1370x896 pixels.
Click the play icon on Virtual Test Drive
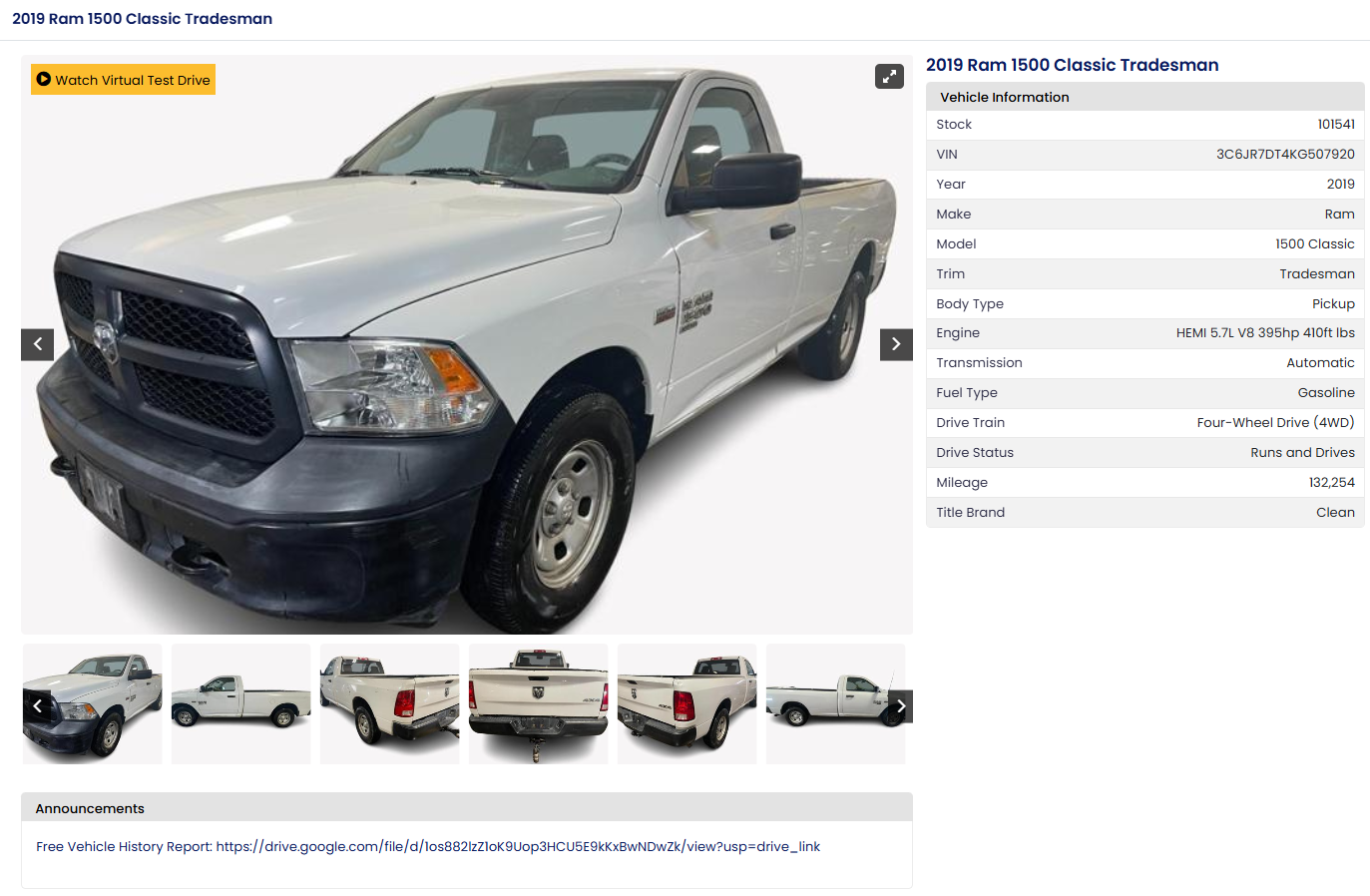coord(44,79)
